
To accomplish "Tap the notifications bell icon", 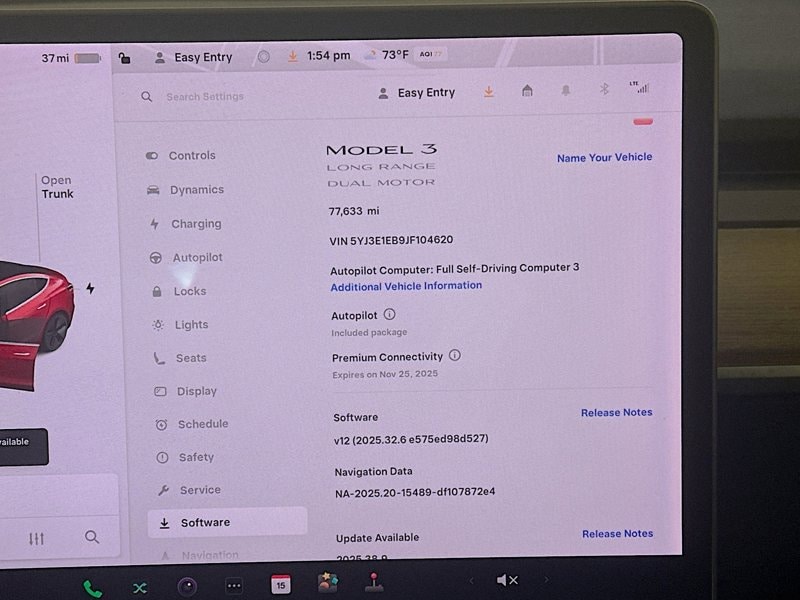I will 566,91.
